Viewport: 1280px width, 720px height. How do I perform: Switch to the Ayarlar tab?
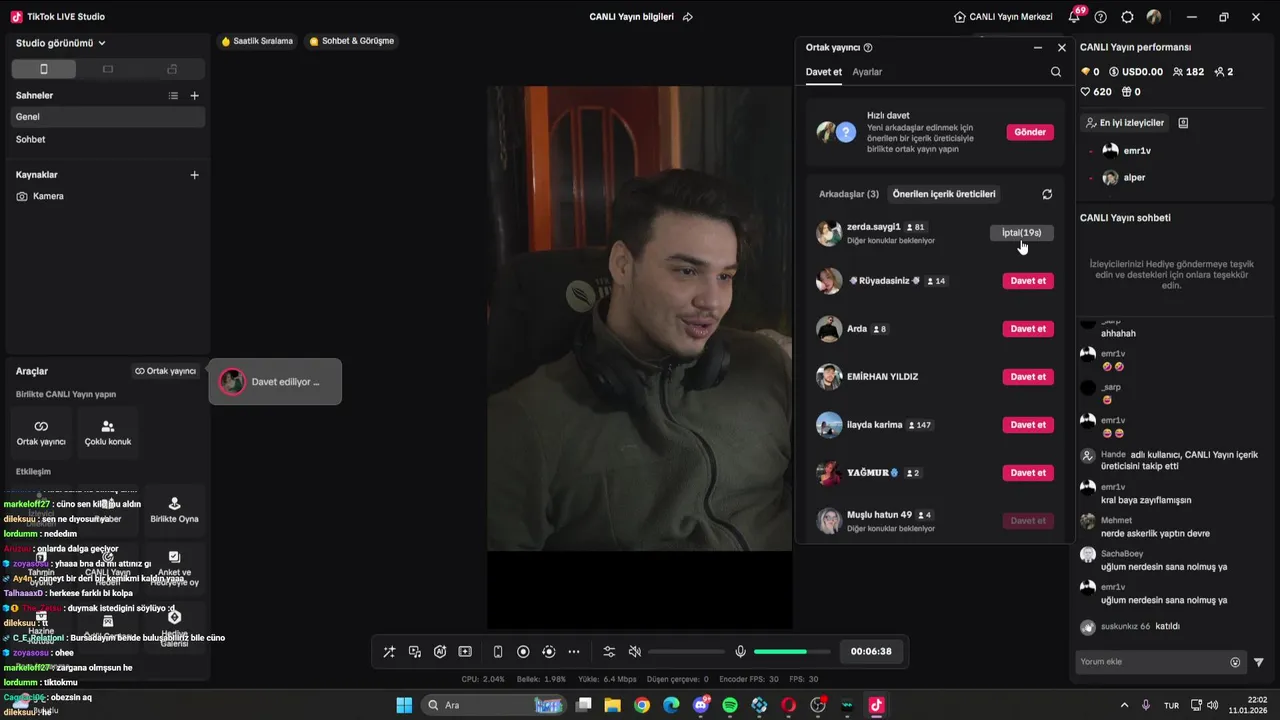click(867, 72)
